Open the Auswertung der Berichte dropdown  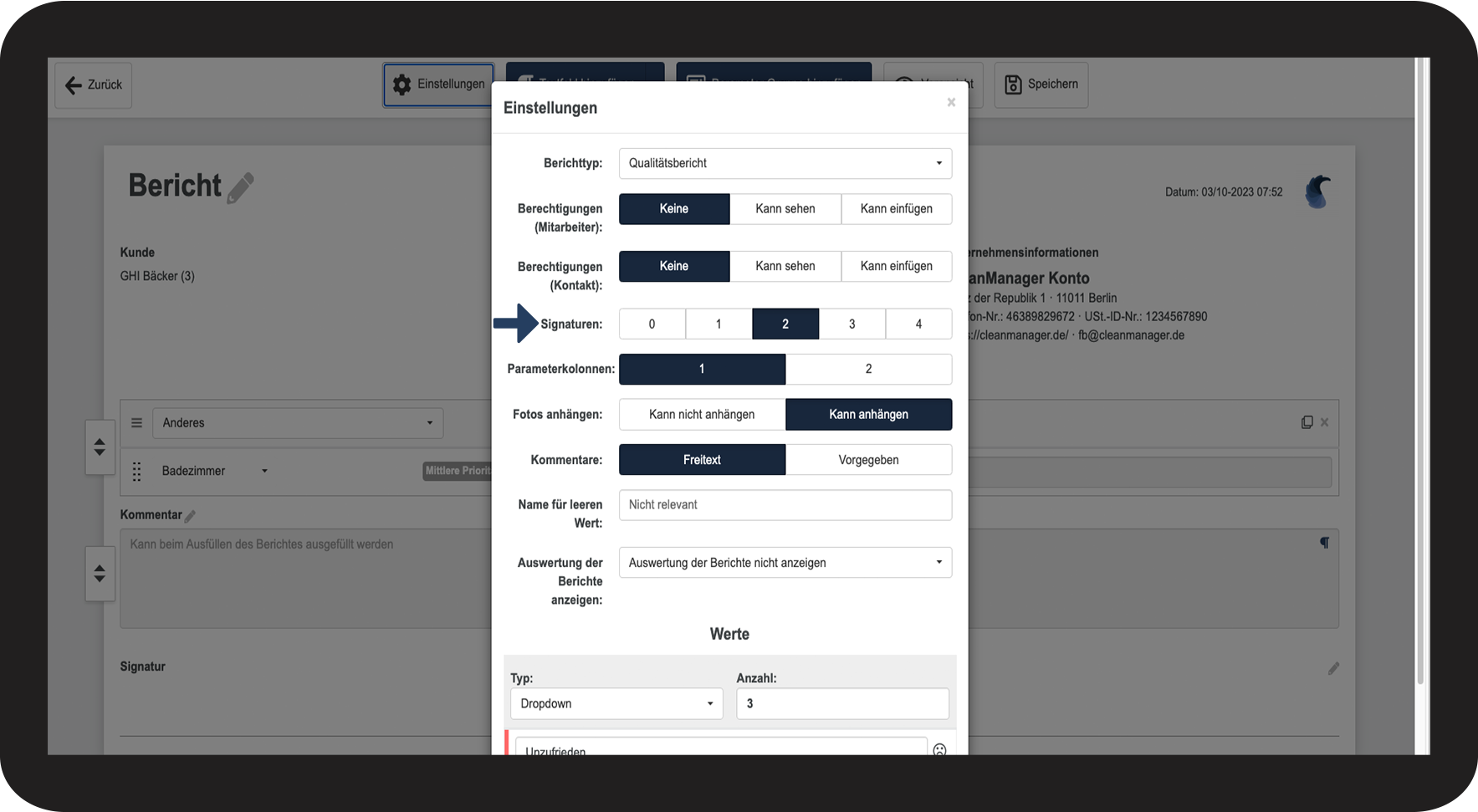pyautogui.click(x=785, y=563)
